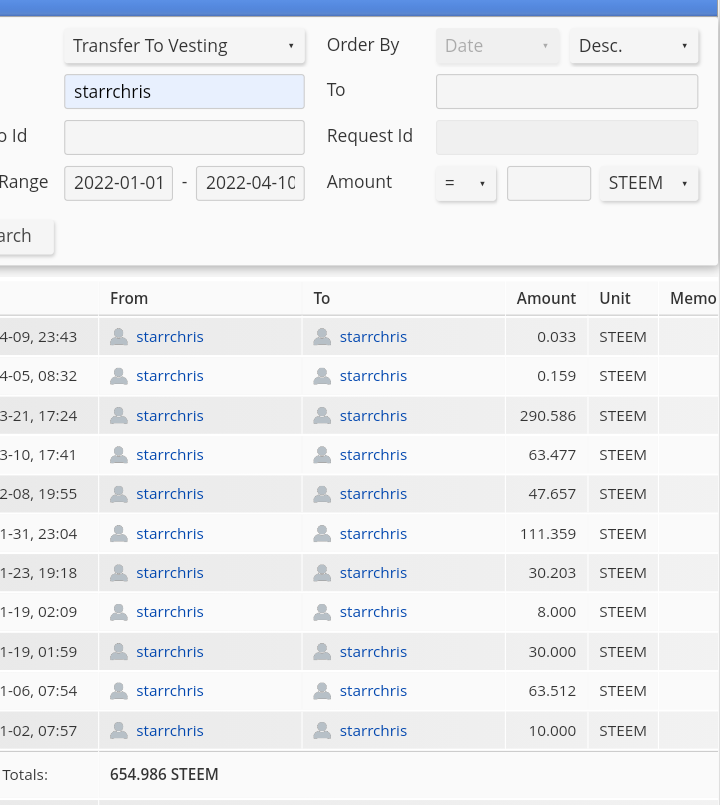Click To user avatar icon in 10.000 row
Screen dimensions: 720x805
click(322, 731)
